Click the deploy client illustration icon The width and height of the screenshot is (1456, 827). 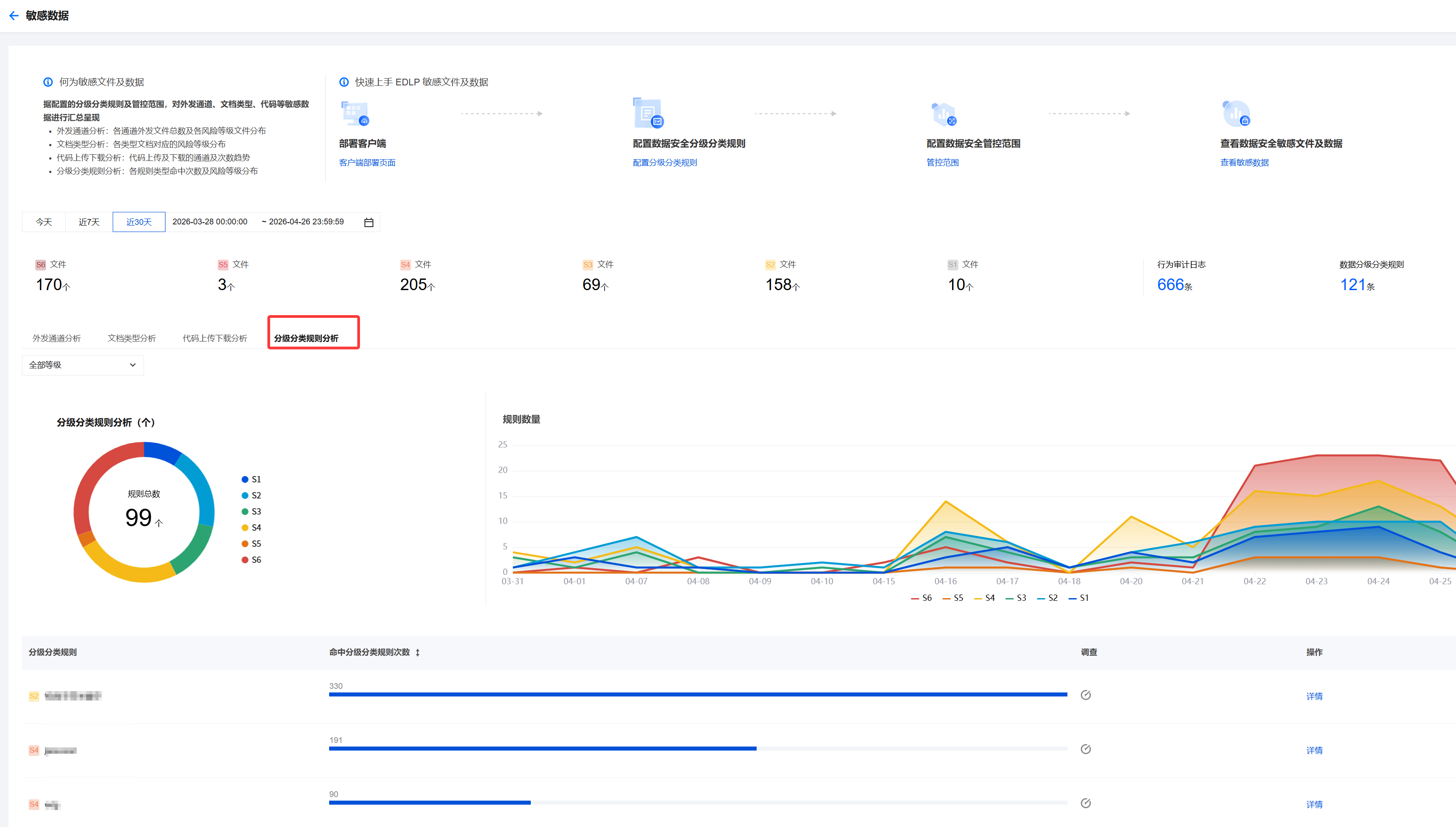(x=355, y=113)
